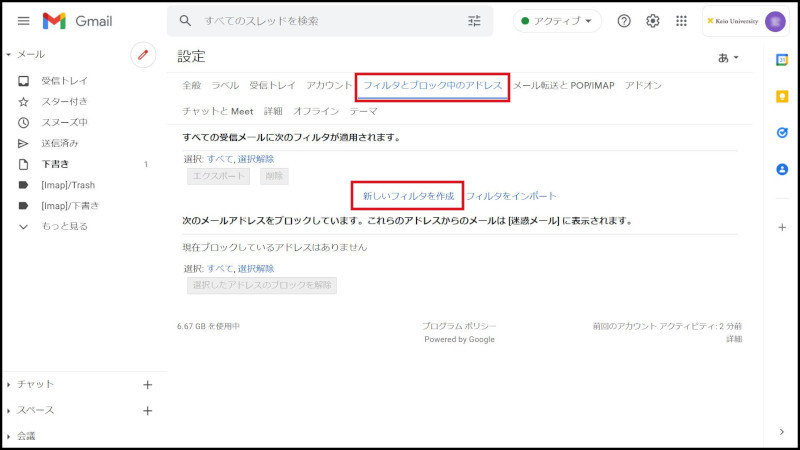This screenshot has width=800, height=450.
Task: Add a new chat with plus icon
Action: [147, 384]
